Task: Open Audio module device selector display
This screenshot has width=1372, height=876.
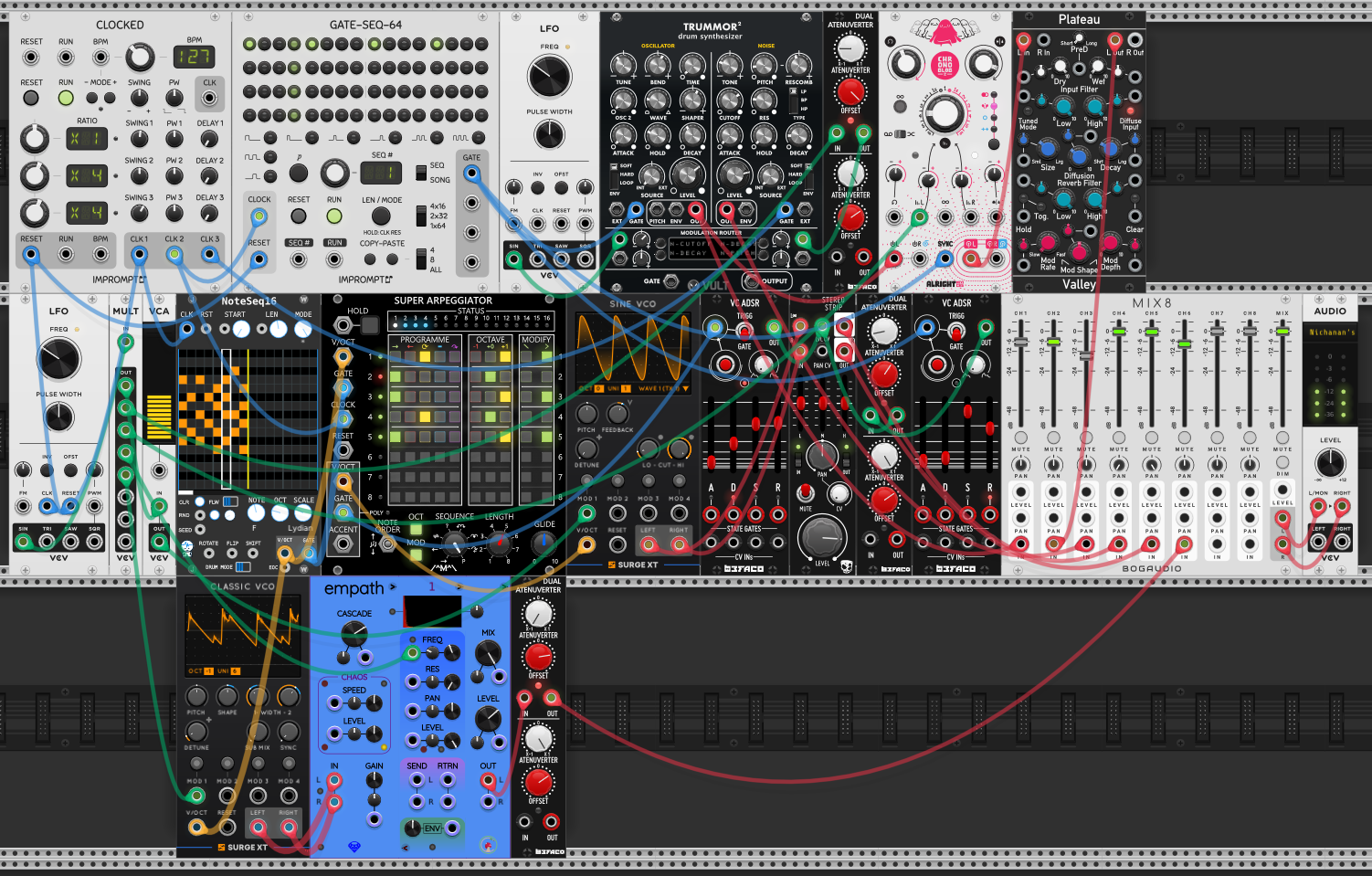Action: 1331,332
